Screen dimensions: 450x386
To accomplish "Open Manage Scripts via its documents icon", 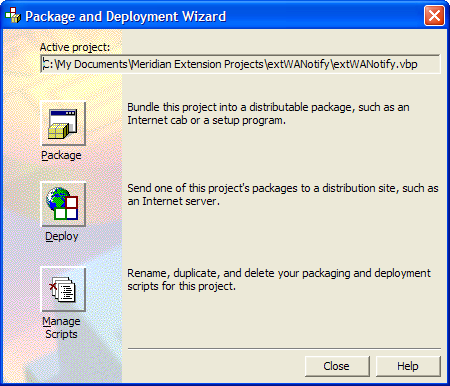I will coord(63,289).
